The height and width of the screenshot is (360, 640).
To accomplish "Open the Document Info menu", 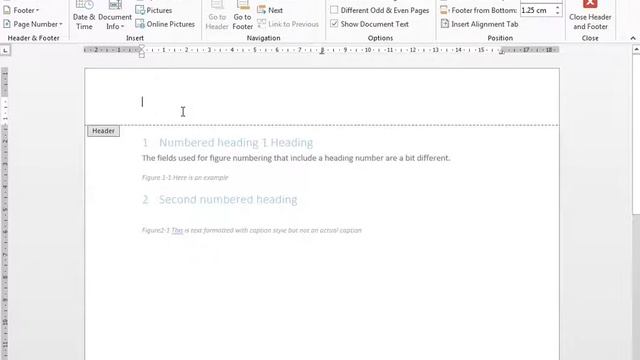I will click(x=115, y=16).
